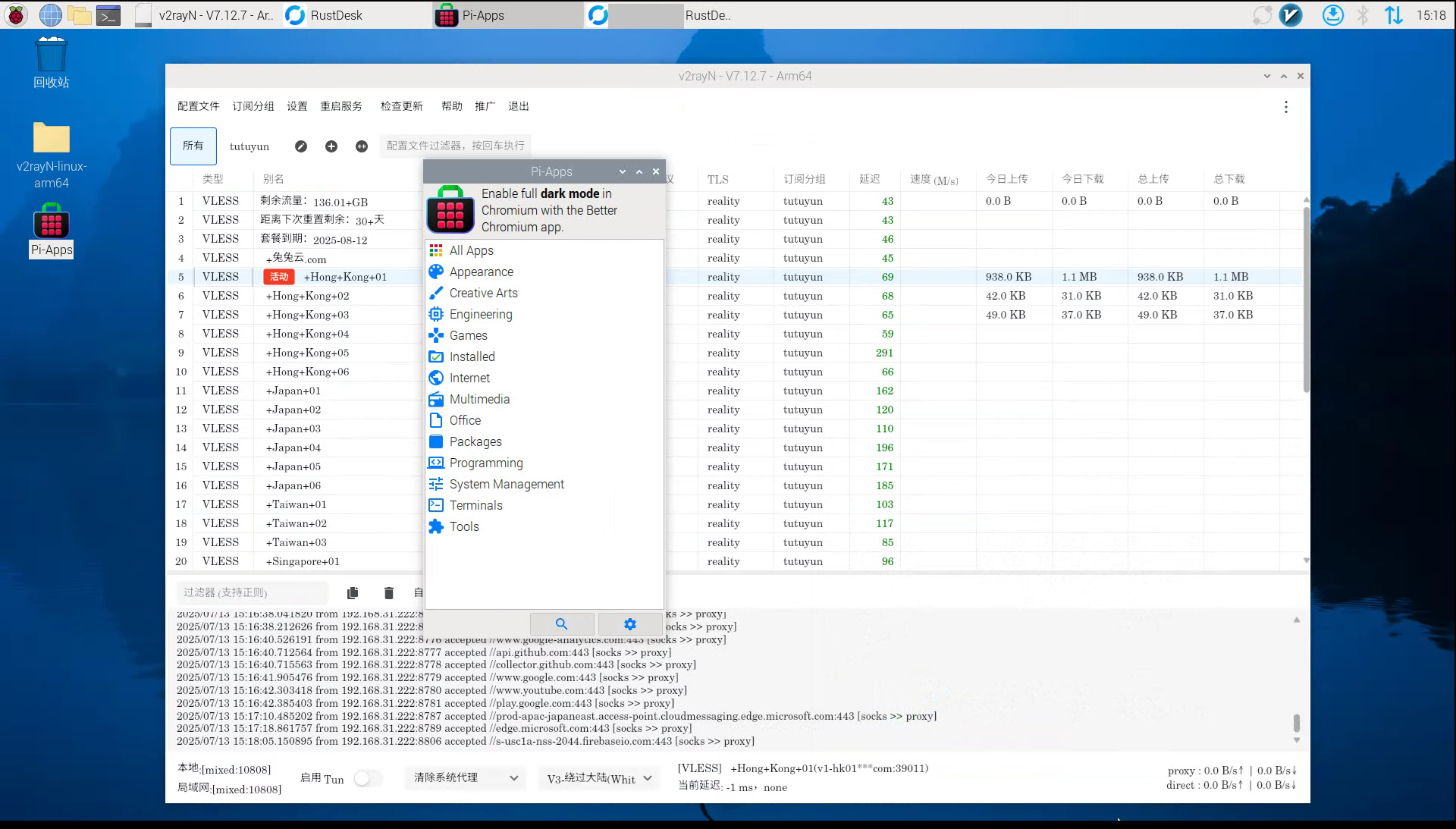This screenshot has width=1456, height=829.
Task: Open the 订阅分组 menu
Action: (x=253, y=106)
